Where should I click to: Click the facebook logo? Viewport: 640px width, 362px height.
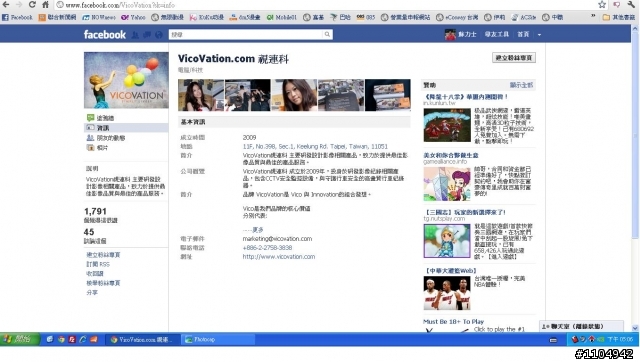[105, 35]
